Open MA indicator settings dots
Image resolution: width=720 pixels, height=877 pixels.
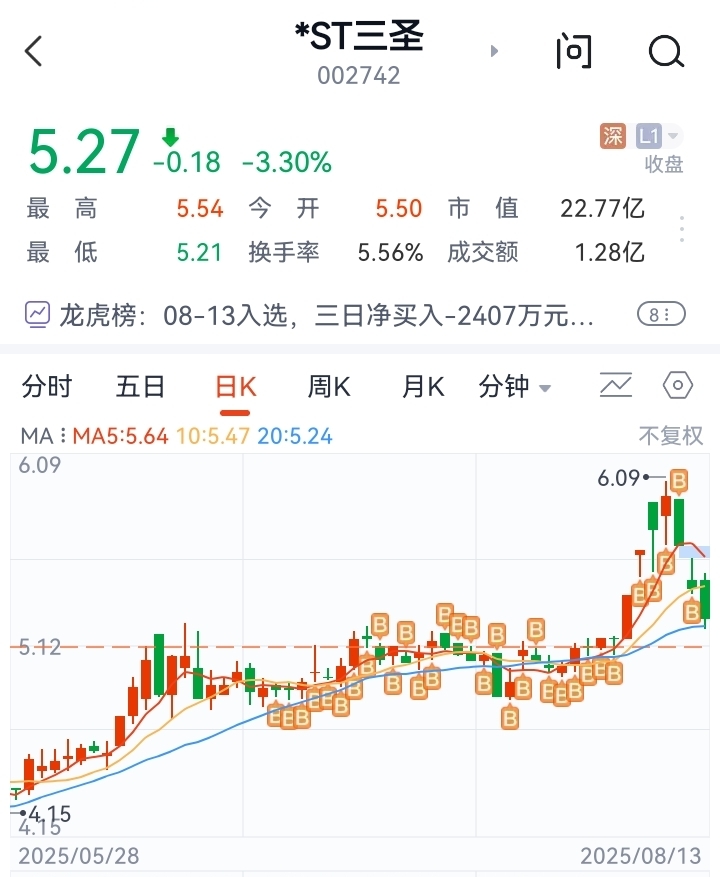(x=63, y=436)
